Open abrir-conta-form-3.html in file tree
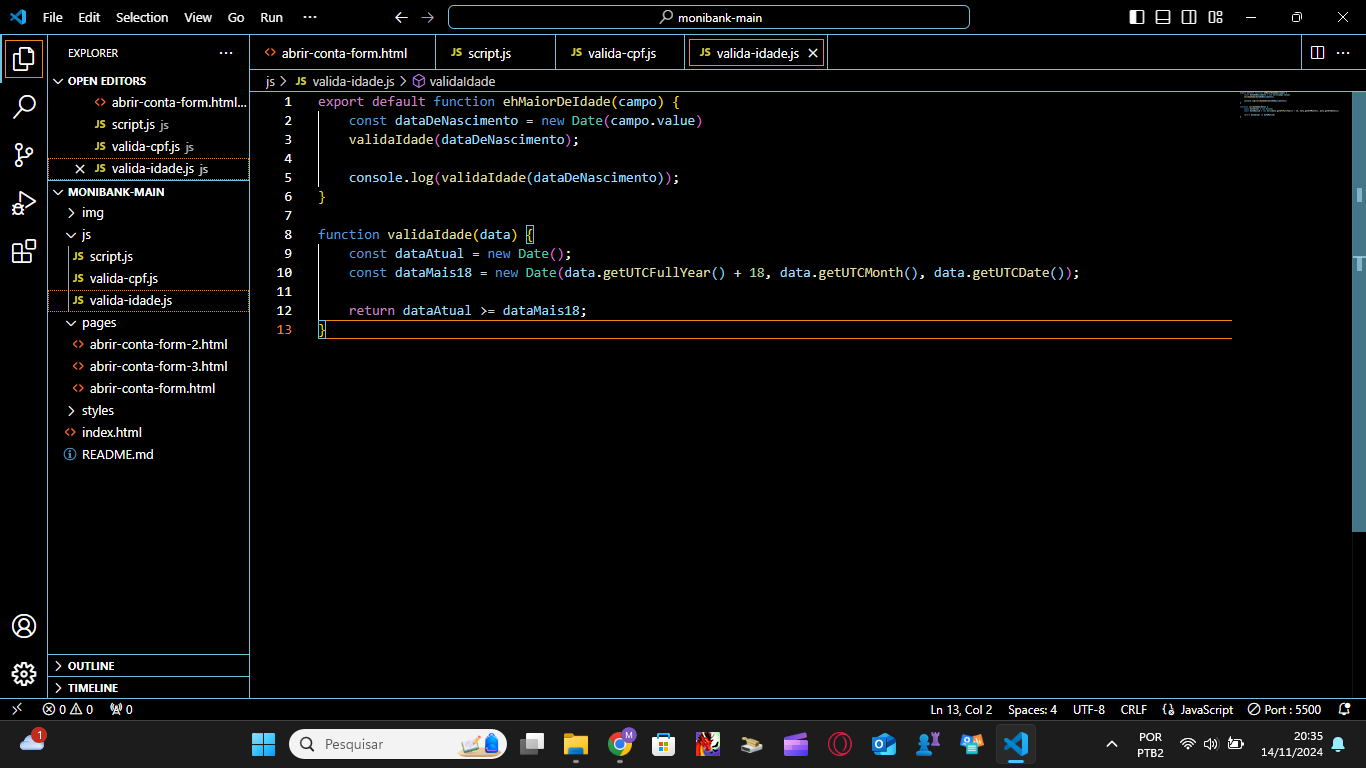 pyautogui.click(x=149, y=367)
